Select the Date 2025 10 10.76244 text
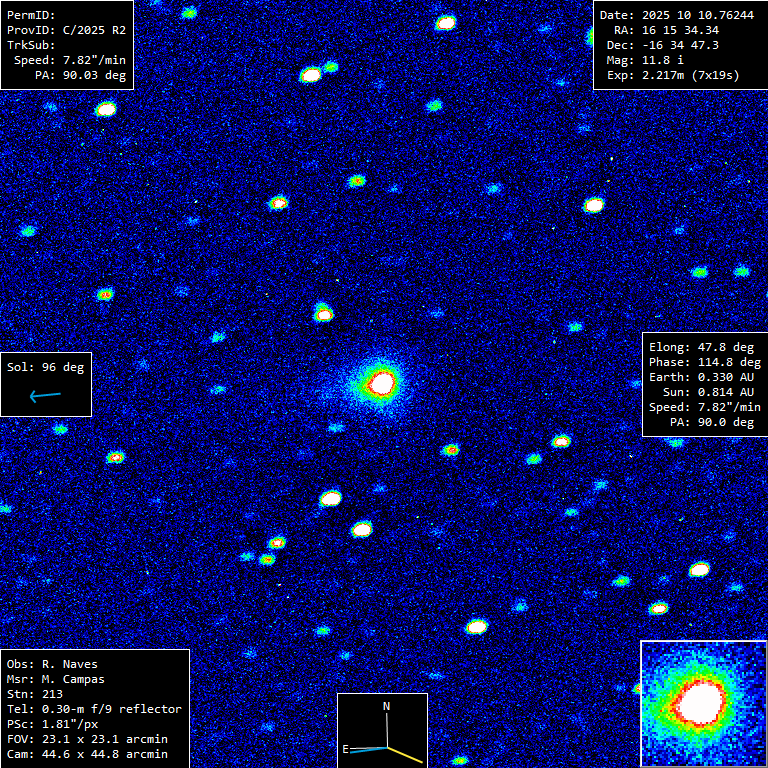The image size is (768, 768). click(x=677, y=15)
